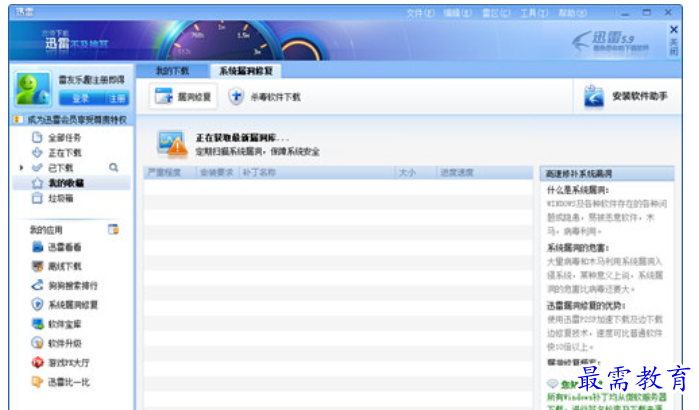Viewport: 699px width, 410px height.
Task: Click the 高速修补系统漏洞 panel header
Action: 607,174
